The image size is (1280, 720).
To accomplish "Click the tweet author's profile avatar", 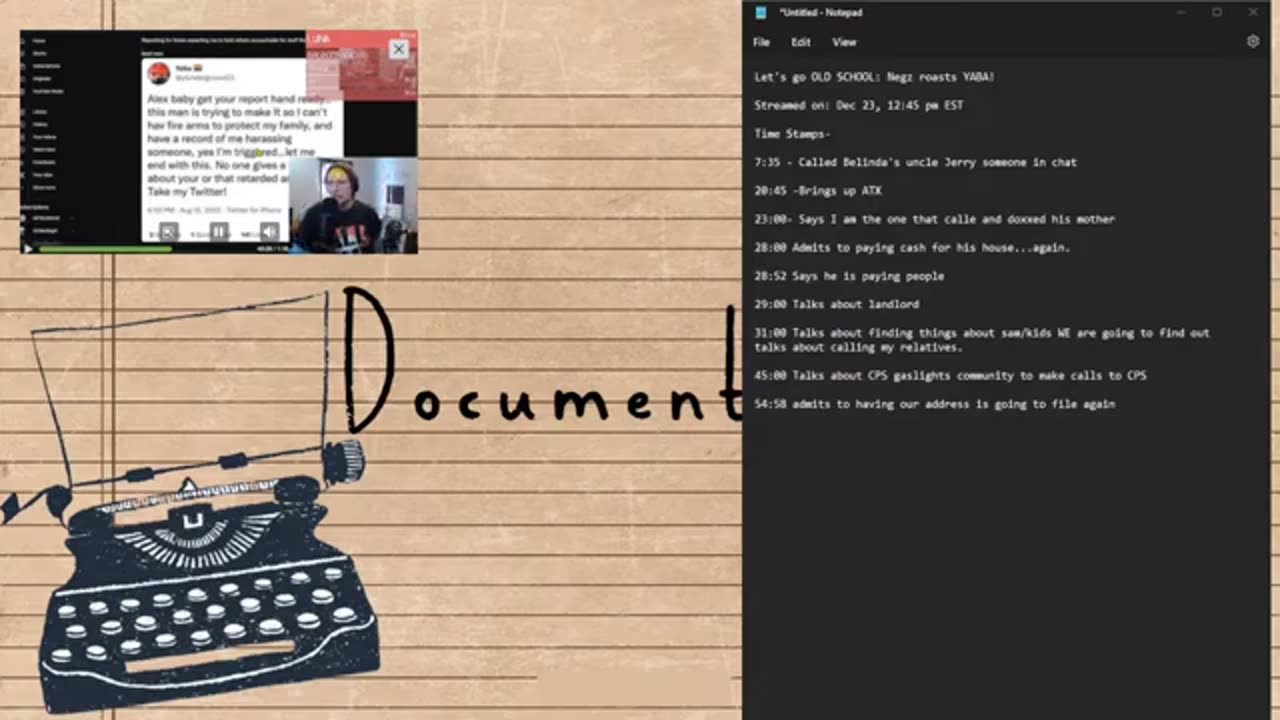I will (x=159, y=73).
